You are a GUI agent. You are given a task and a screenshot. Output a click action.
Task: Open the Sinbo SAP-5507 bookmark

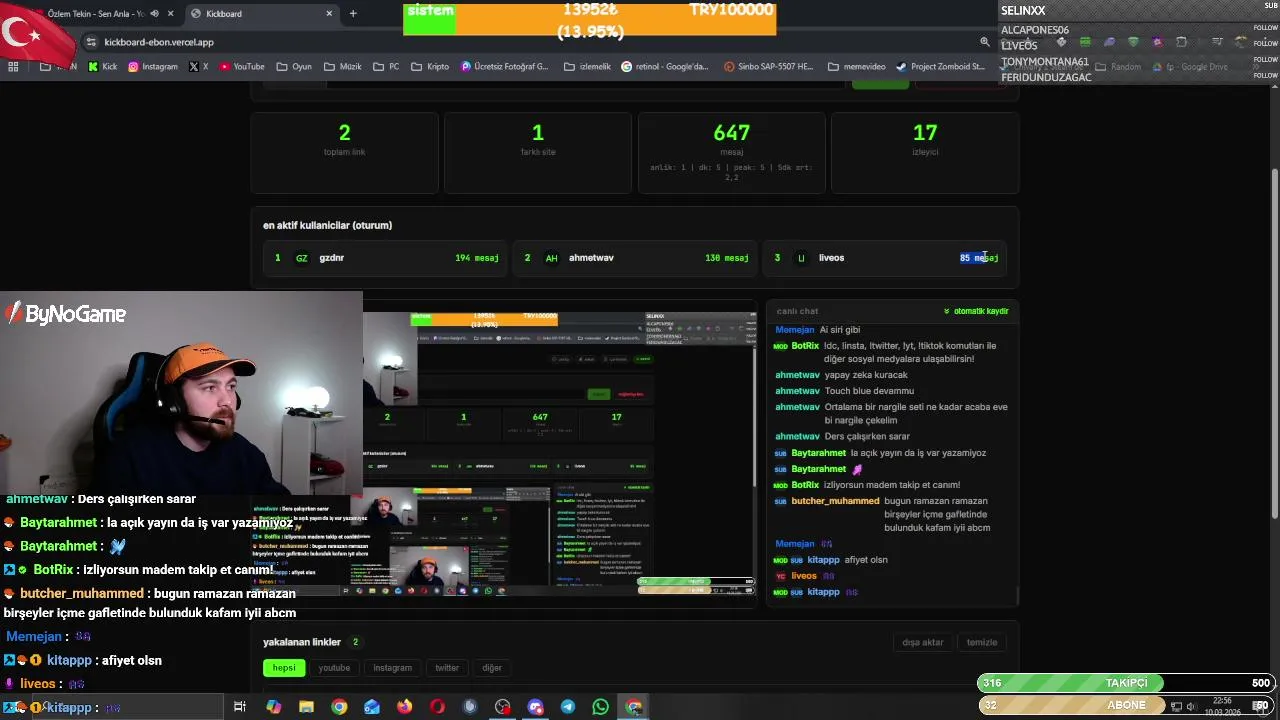tap(768, 67)
